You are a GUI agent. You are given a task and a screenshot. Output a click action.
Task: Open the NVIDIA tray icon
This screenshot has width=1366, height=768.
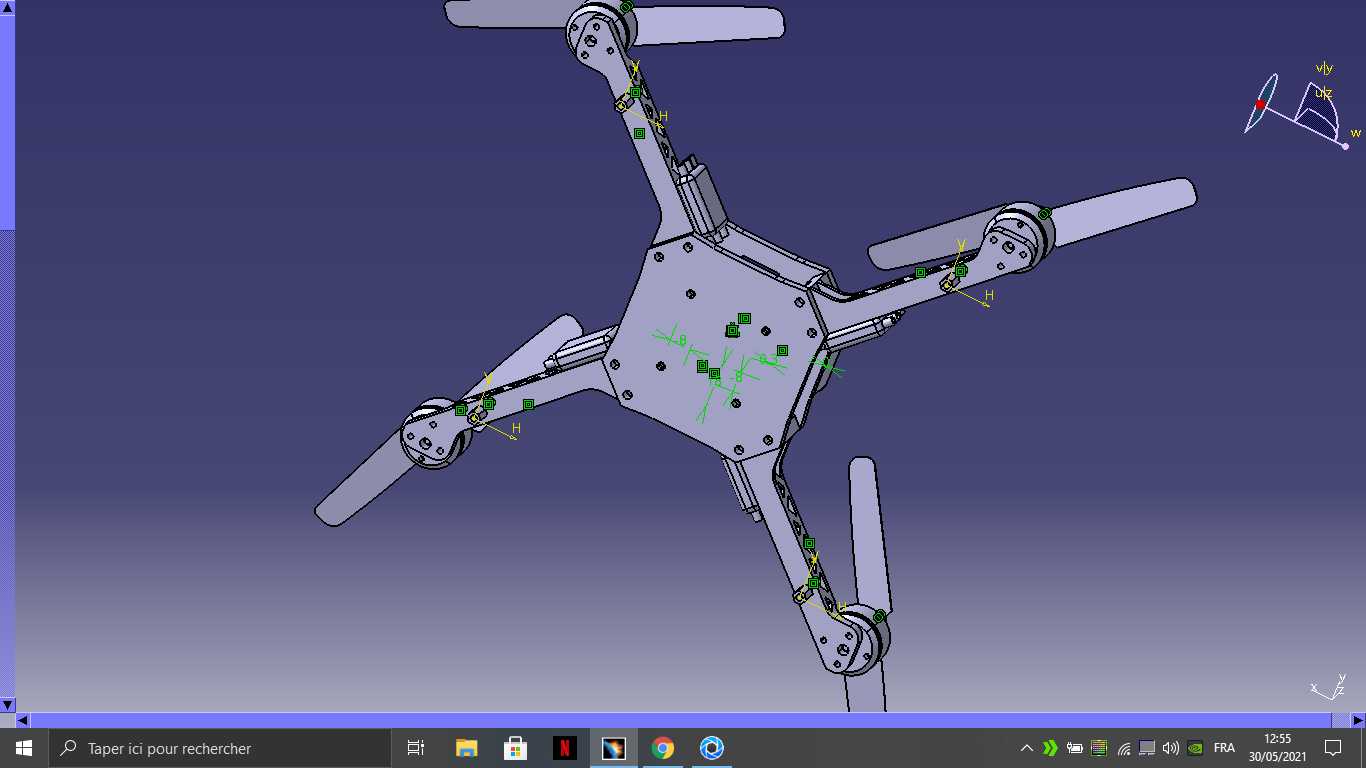click(x=1195, y=748)
